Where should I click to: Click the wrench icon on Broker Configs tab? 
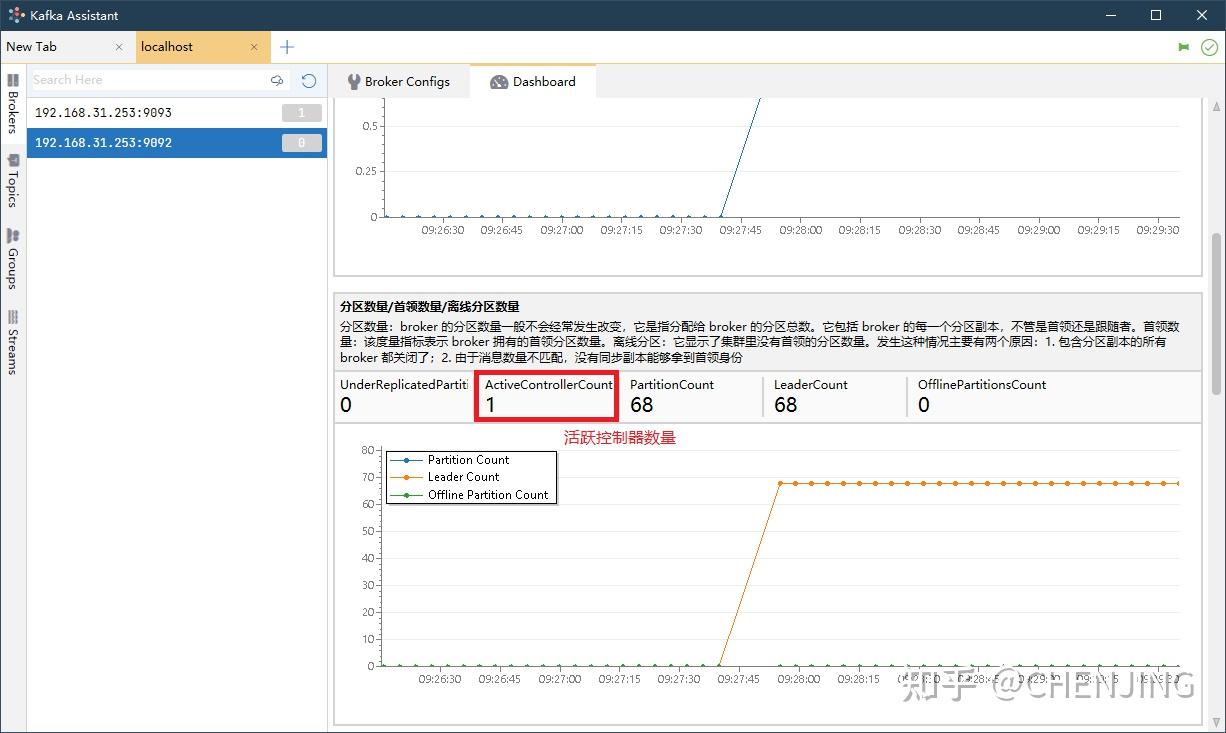point(352,81)
